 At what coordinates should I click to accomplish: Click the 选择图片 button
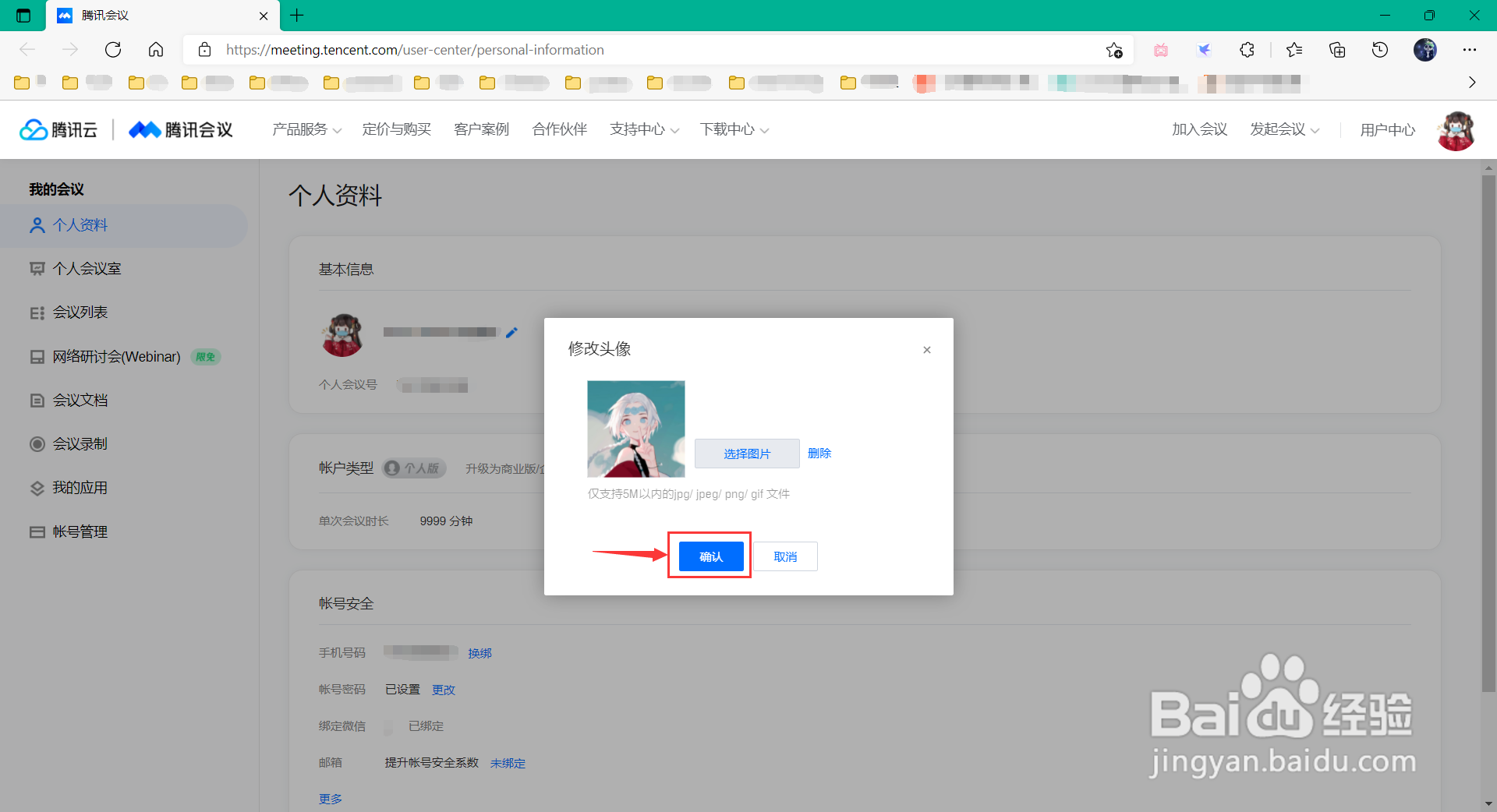click(x=747, y=454)
